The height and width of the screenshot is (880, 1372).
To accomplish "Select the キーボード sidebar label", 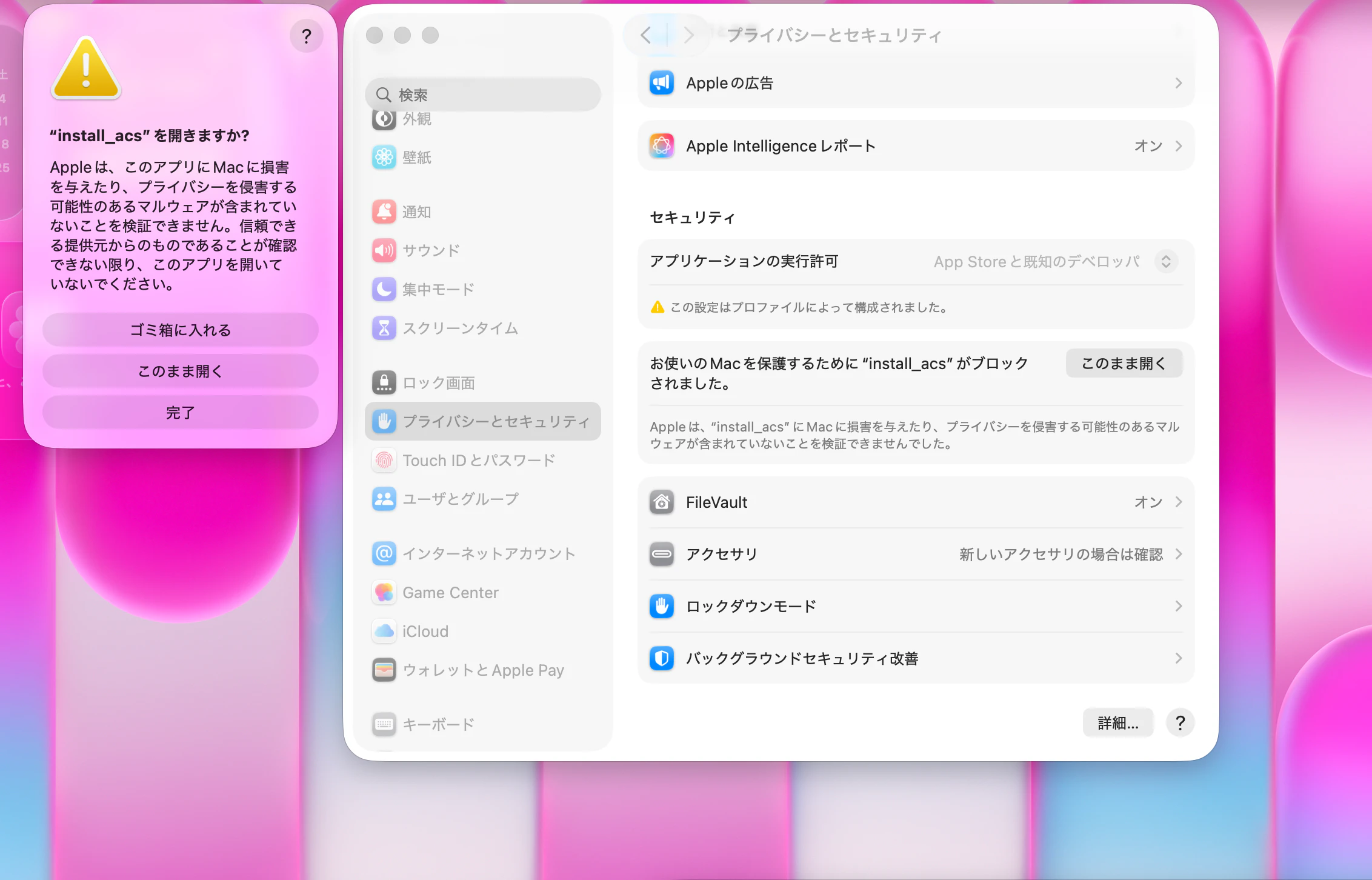I will tap(438, 724).
